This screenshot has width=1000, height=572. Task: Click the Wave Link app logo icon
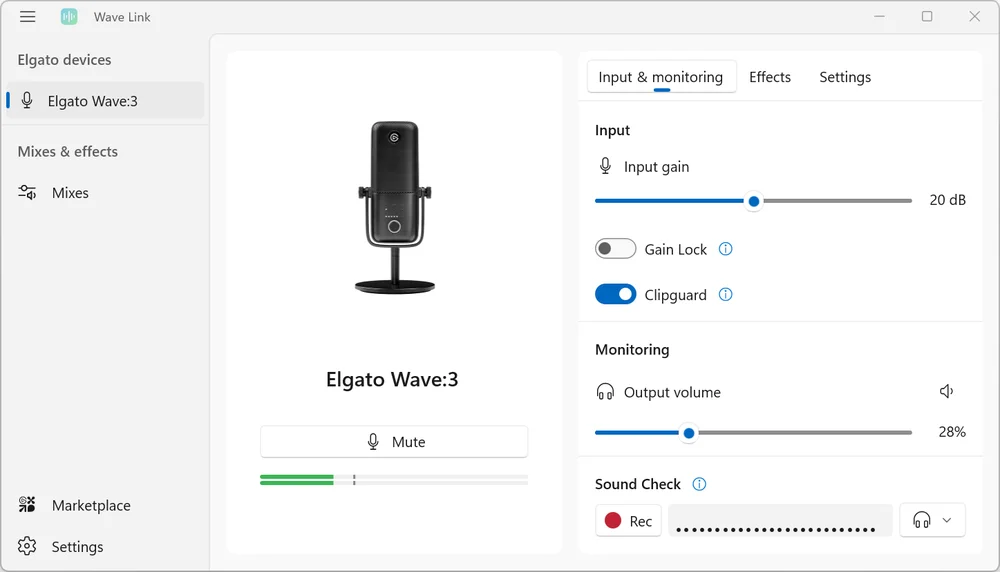69,17
